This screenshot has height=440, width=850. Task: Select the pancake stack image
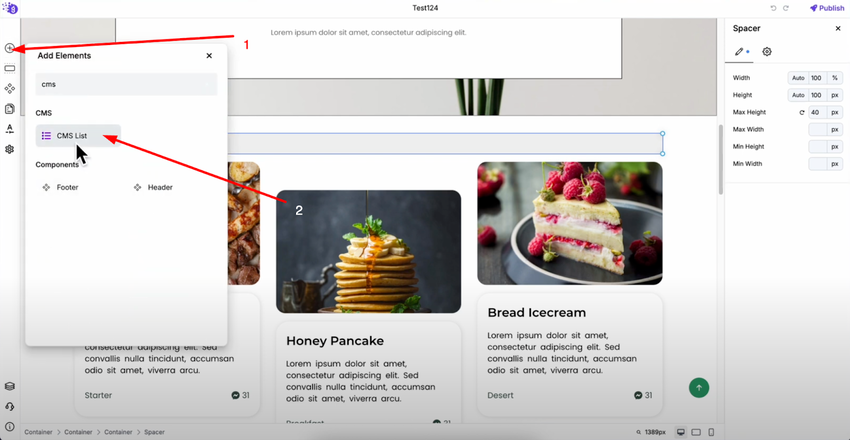pos(369,251)
